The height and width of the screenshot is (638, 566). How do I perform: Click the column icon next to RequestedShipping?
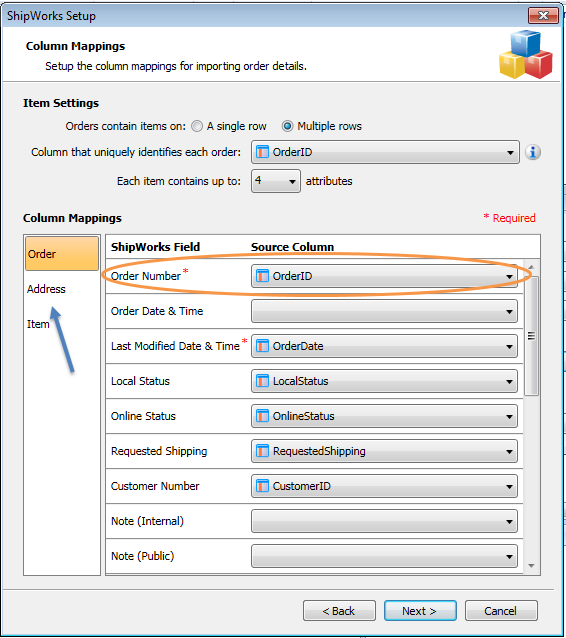point(262,451)
